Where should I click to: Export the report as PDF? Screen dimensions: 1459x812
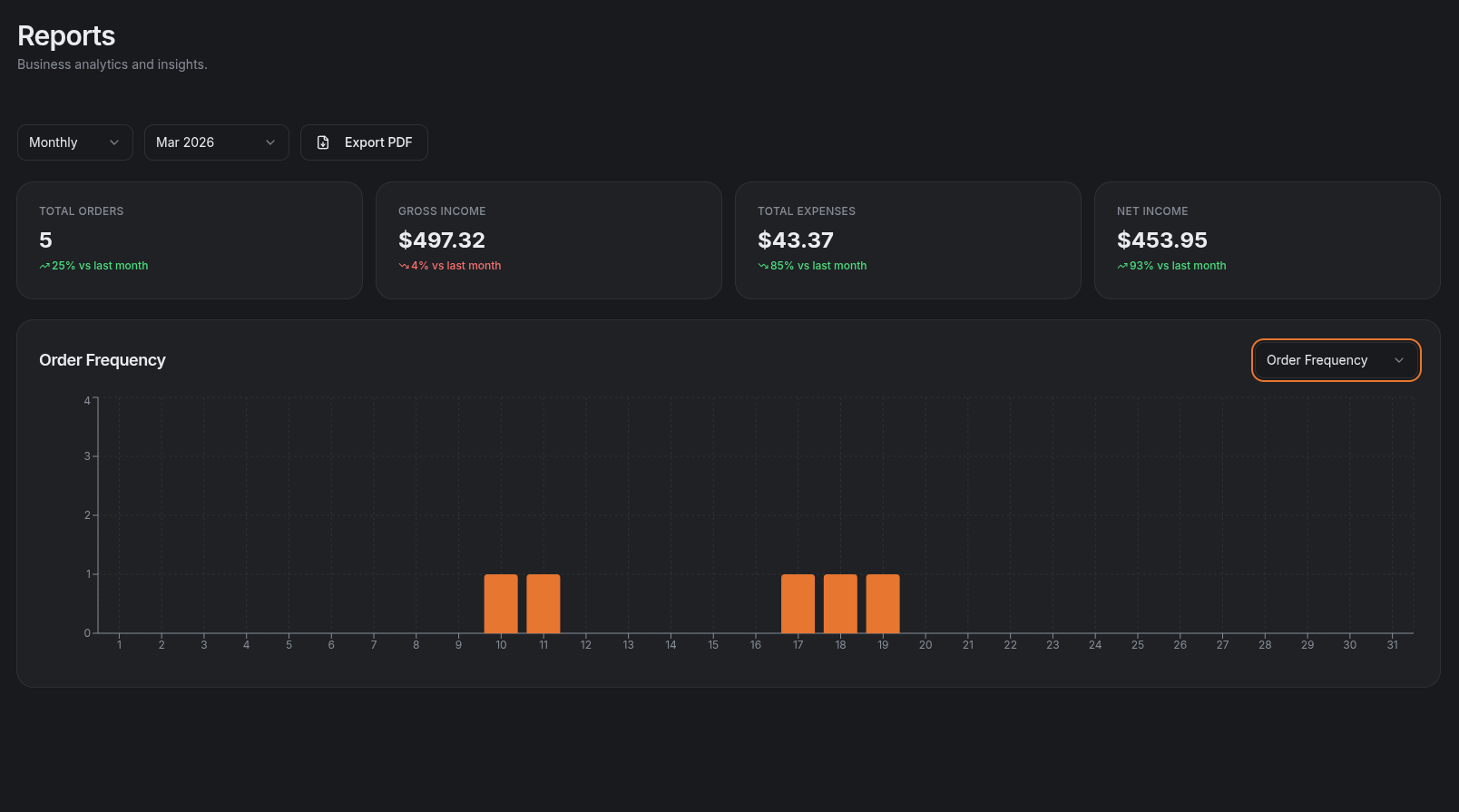pyautogui.click(x=364, y=142)
